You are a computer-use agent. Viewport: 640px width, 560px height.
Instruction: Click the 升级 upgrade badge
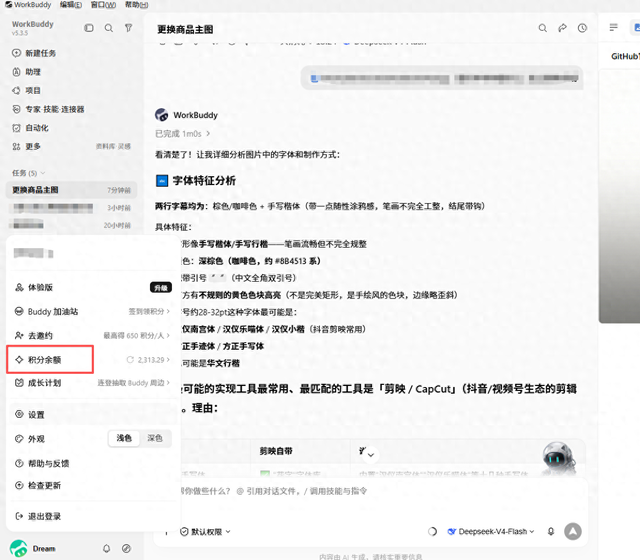161,288
